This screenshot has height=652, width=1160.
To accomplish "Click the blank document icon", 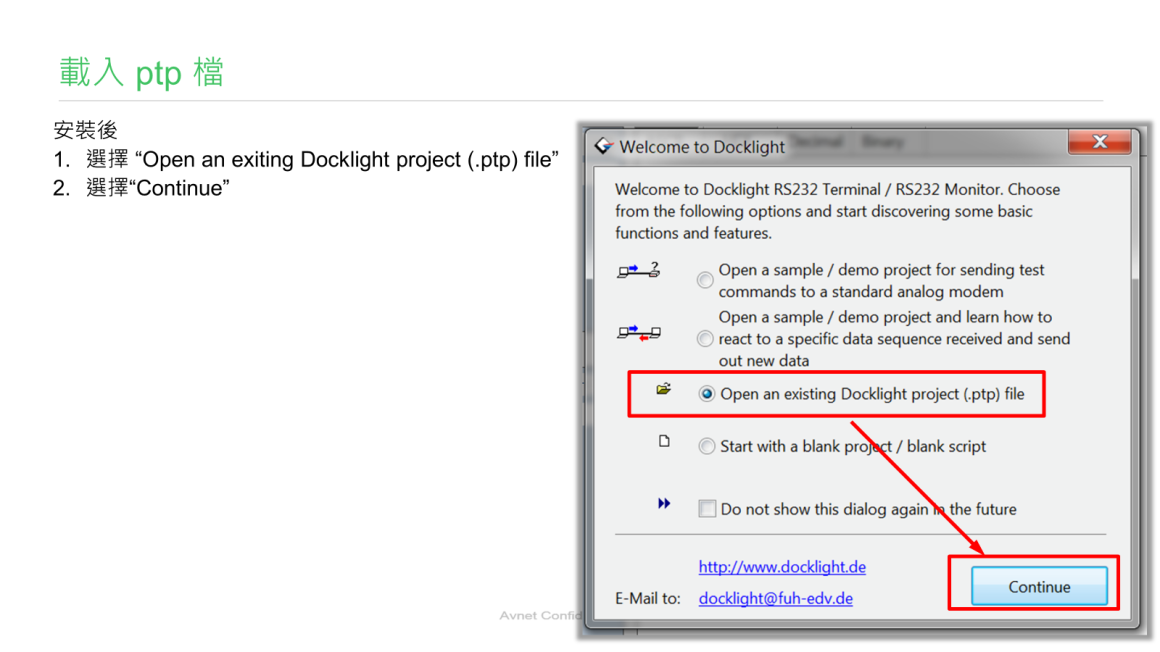I will (x=664, y=441).
